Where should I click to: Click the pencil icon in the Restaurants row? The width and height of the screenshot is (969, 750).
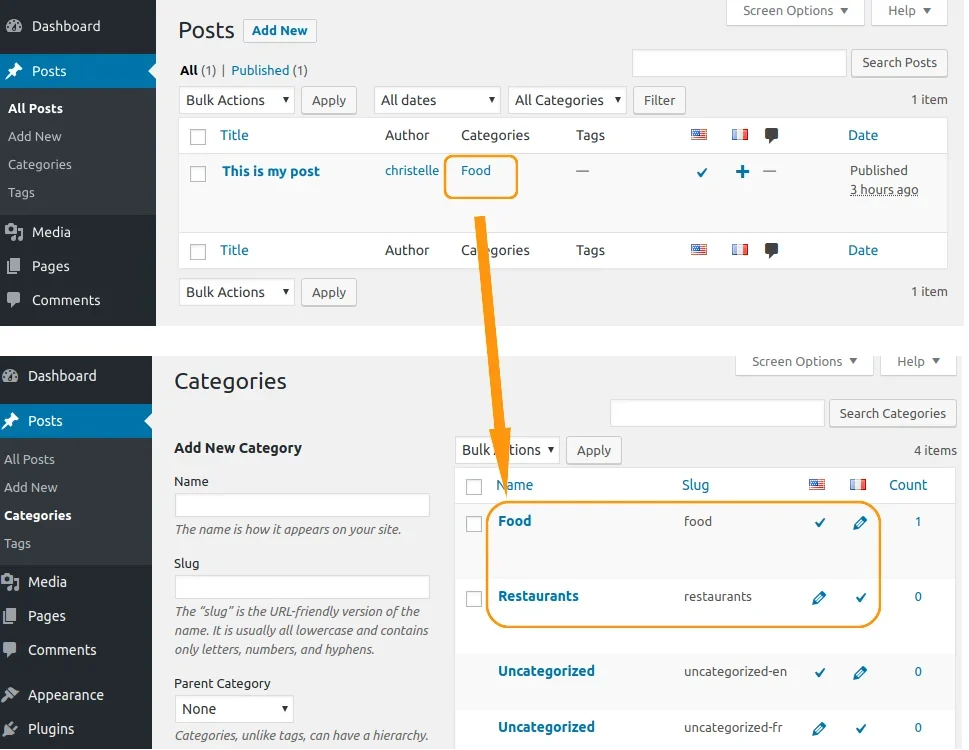pyautogui.click(x=819, y=598)
